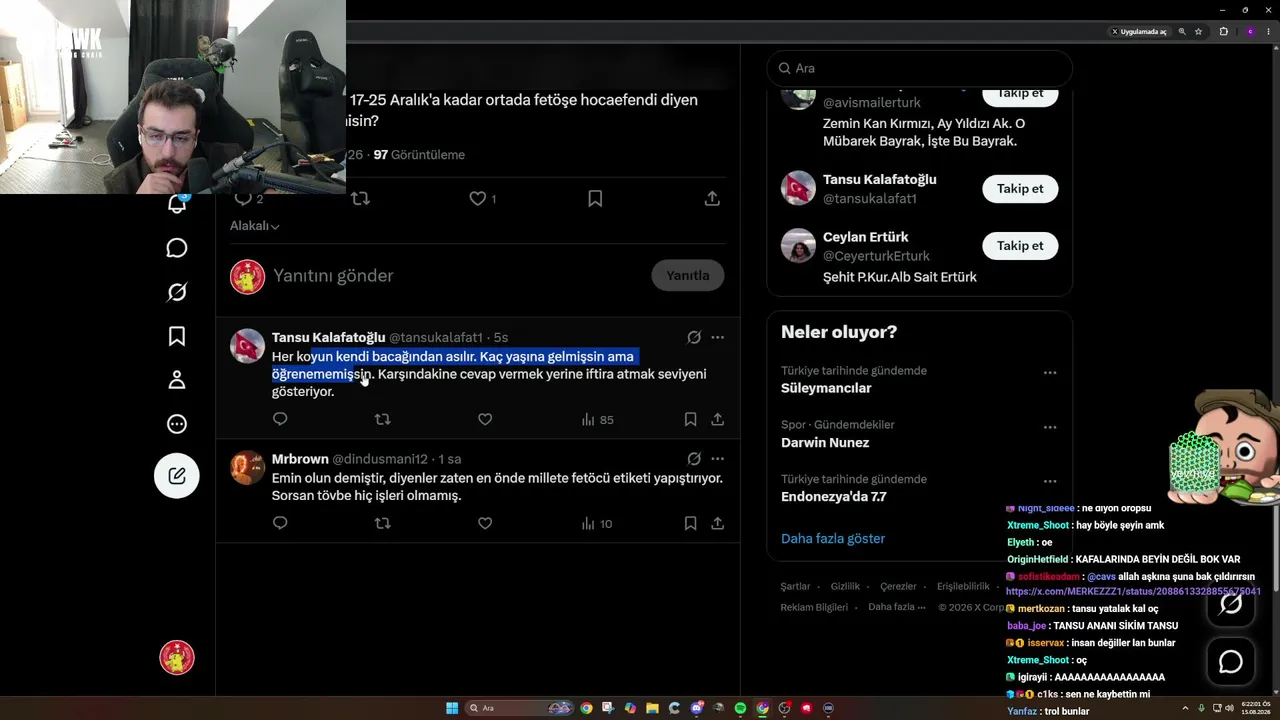The image size is (1280, 720).
Task: Open the Gizlilik footer link
Action: [845, 587]
